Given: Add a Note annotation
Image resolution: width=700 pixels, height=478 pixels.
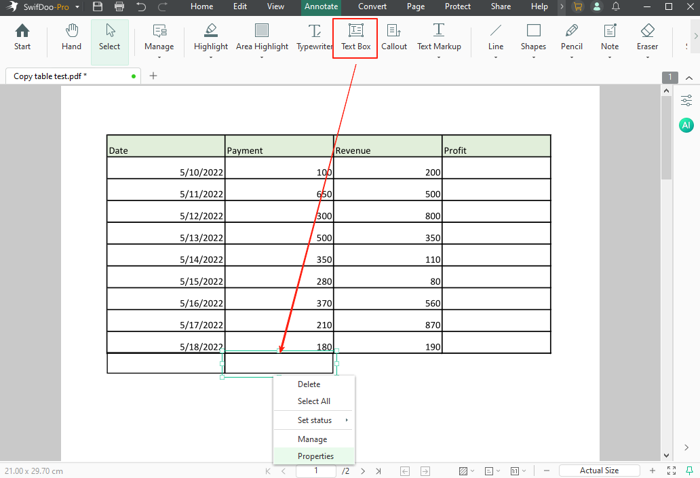Looking at the screenshot, I should coord(609,37).
